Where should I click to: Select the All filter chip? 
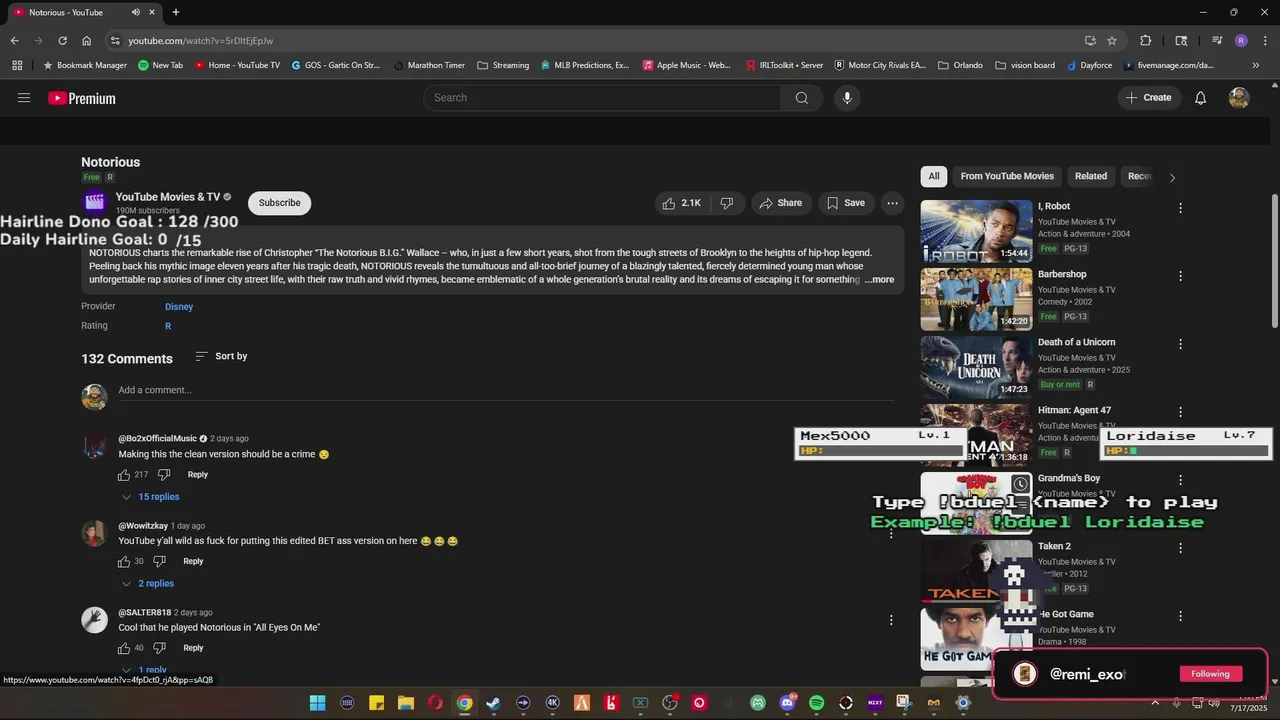tap(933, 176)
